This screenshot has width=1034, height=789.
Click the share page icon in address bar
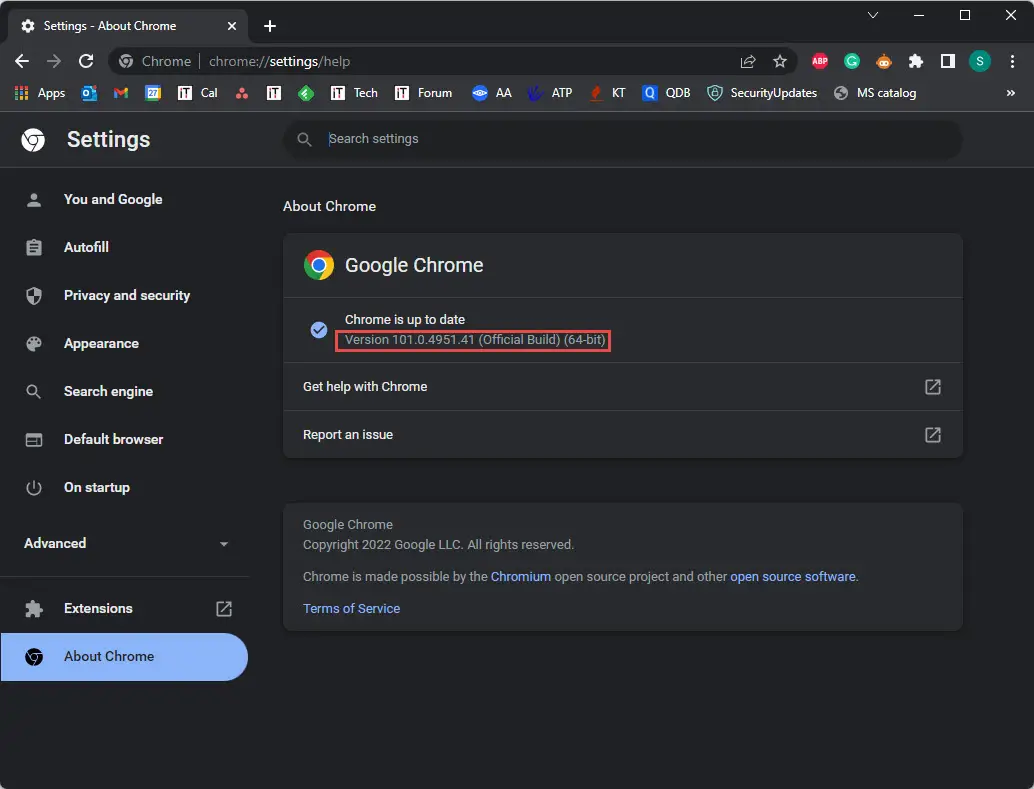pos(748,61)
